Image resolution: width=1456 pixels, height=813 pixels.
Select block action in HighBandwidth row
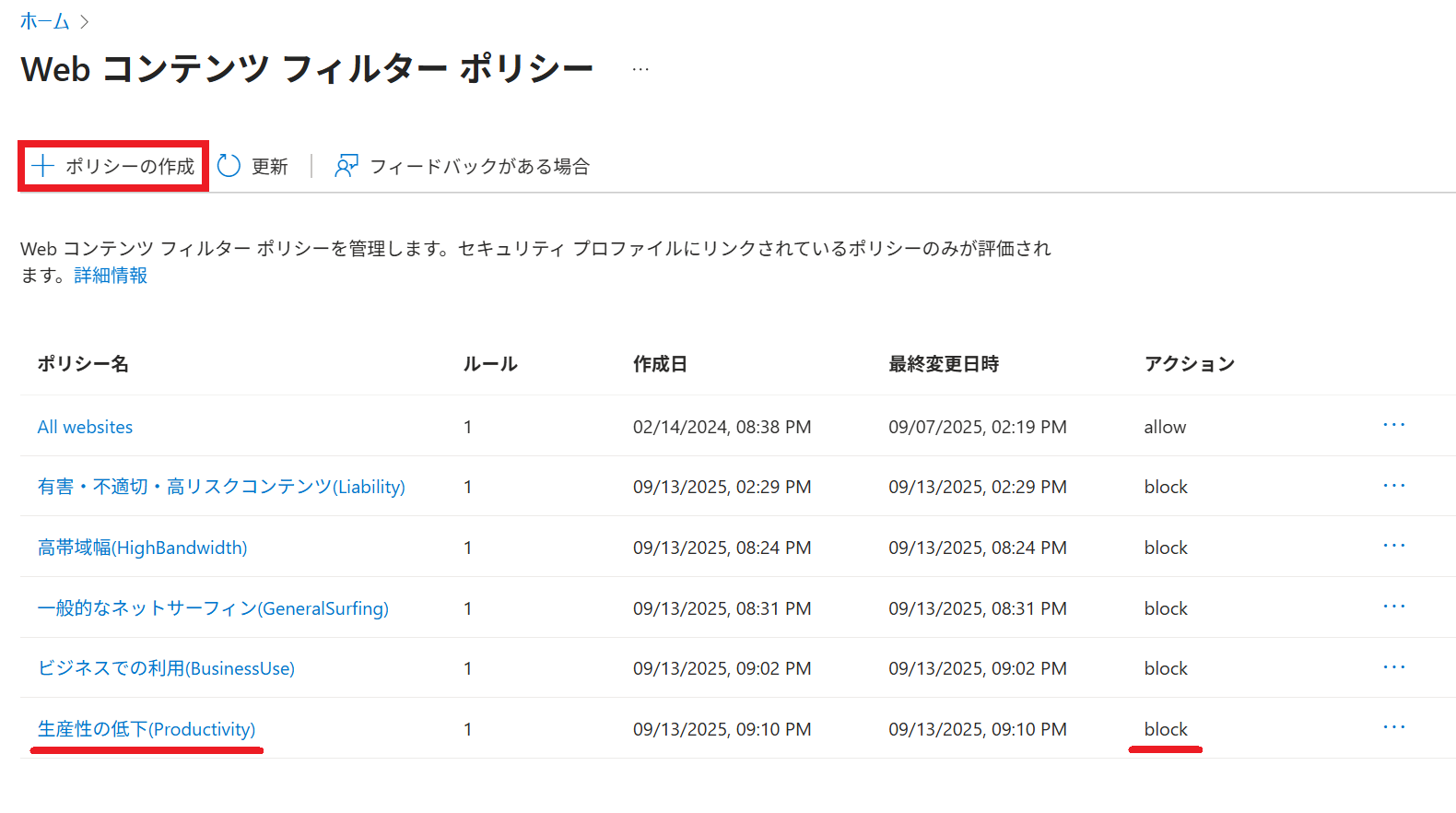(1166, 548)
